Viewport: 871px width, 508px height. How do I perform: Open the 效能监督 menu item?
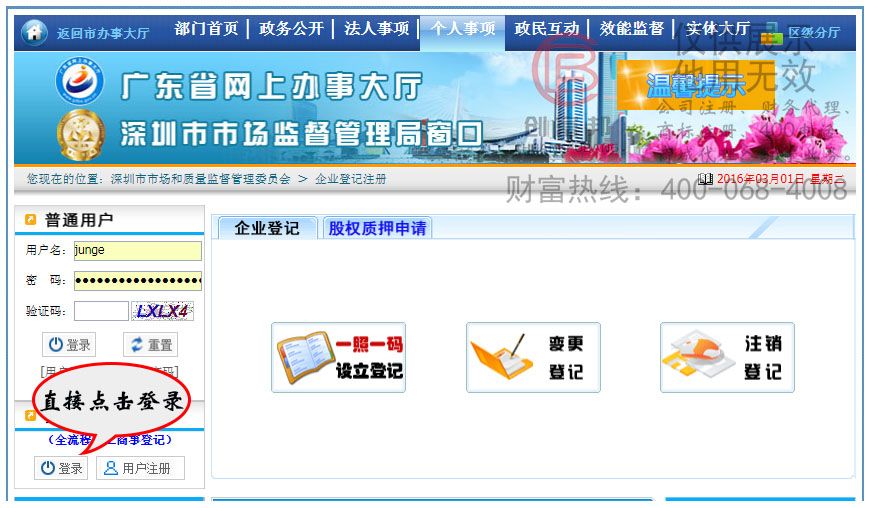(x=632, y=28)
